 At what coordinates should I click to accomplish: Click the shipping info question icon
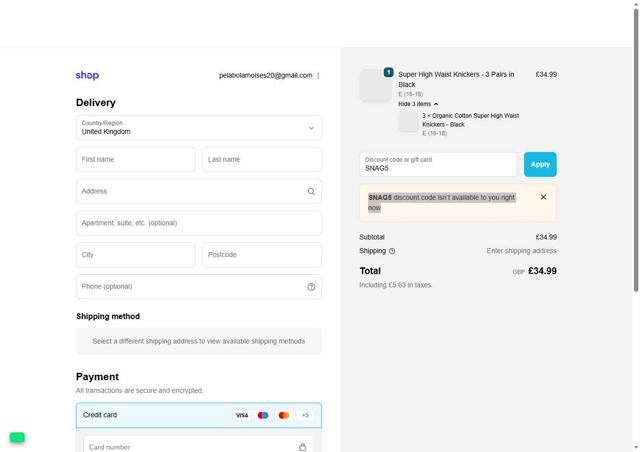[x=392, y=251]
